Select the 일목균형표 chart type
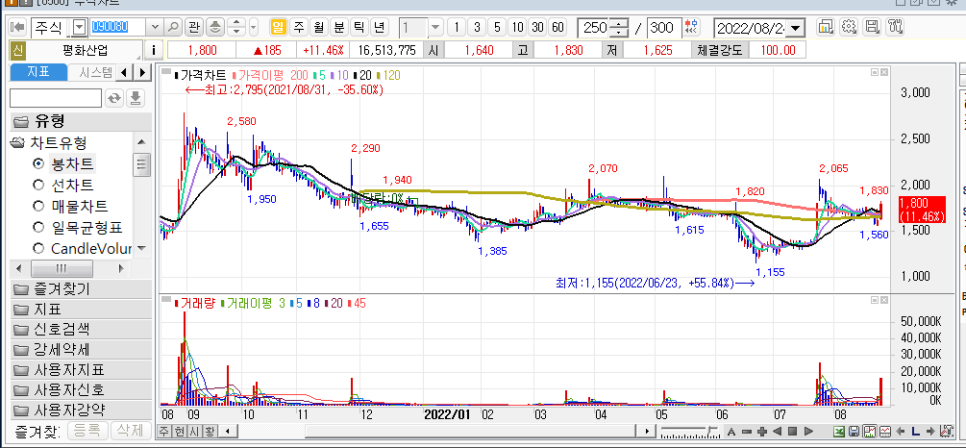This screenshot has height=448, width=966. pyautogui.click(x=38, y=227)
